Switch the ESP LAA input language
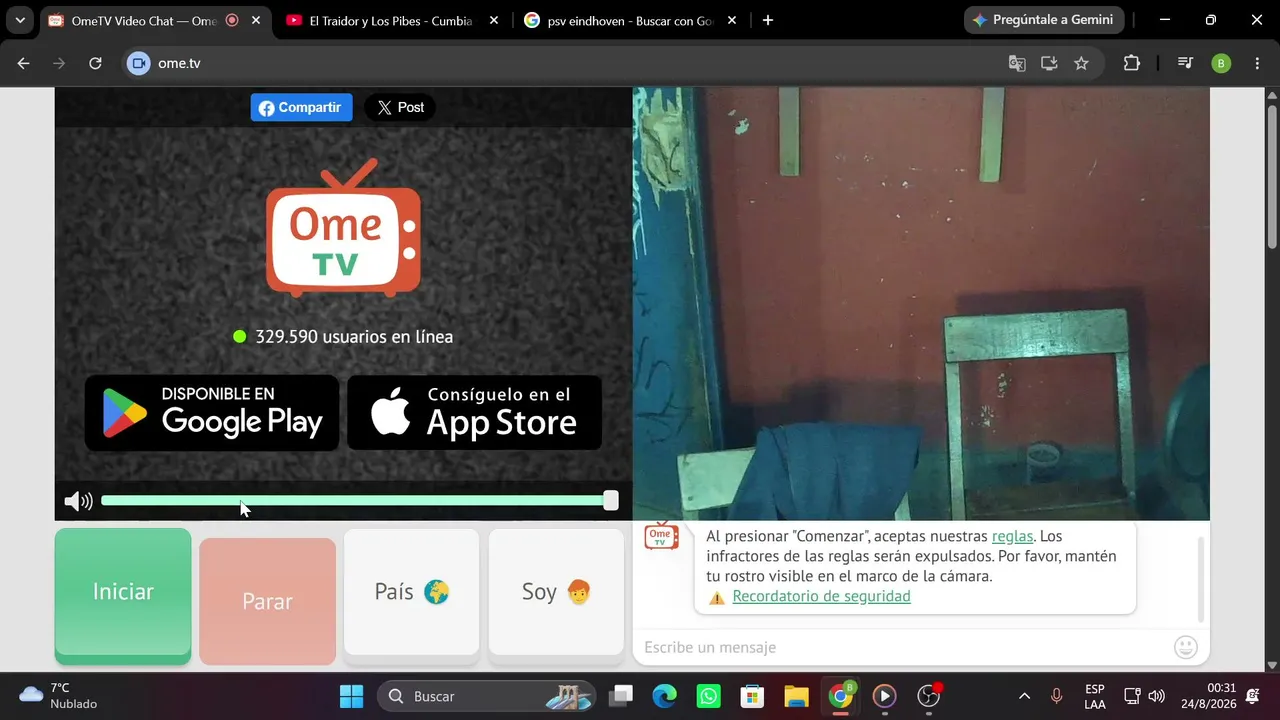1280x720 pixels. (x=1095, y=696)
